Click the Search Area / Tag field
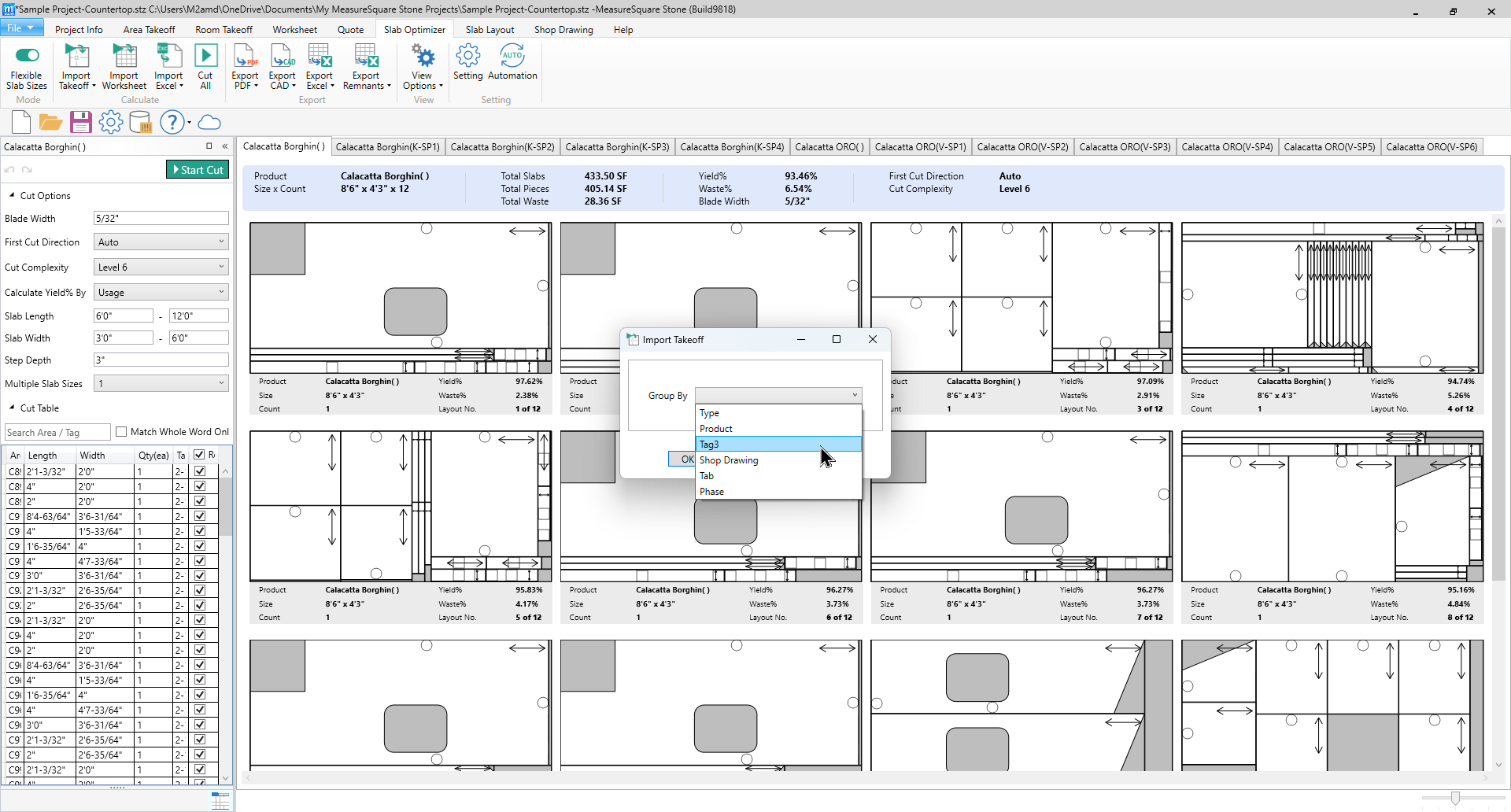Screen dimensions: 1511x812 click(57, 433)
